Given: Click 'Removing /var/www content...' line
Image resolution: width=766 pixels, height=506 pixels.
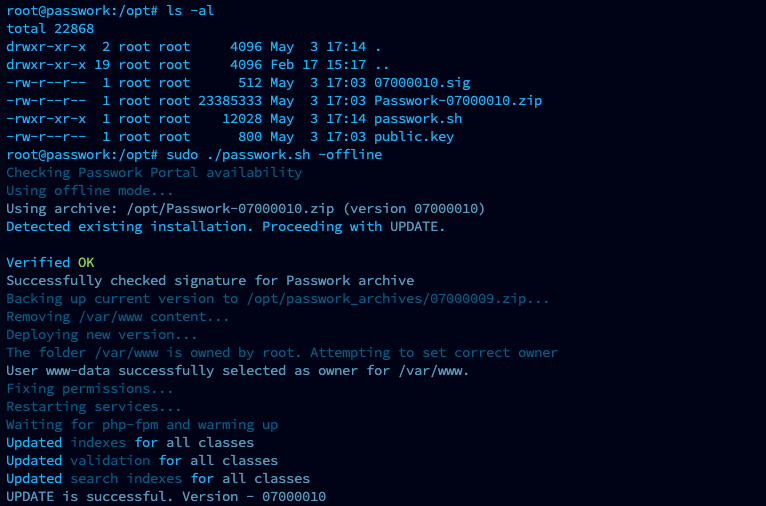Looking at the screenshot, I should [x=118, y=317].
